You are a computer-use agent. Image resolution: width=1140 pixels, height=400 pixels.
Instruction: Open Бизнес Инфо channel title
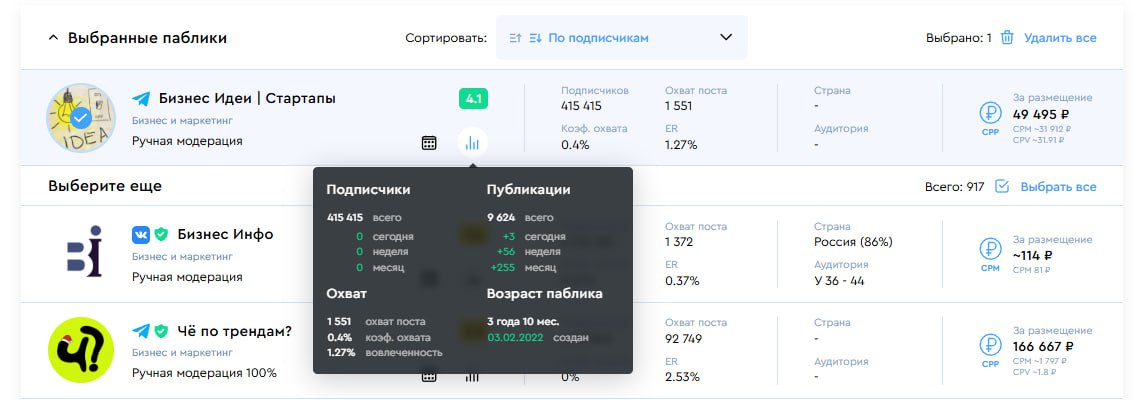(225, 234)
